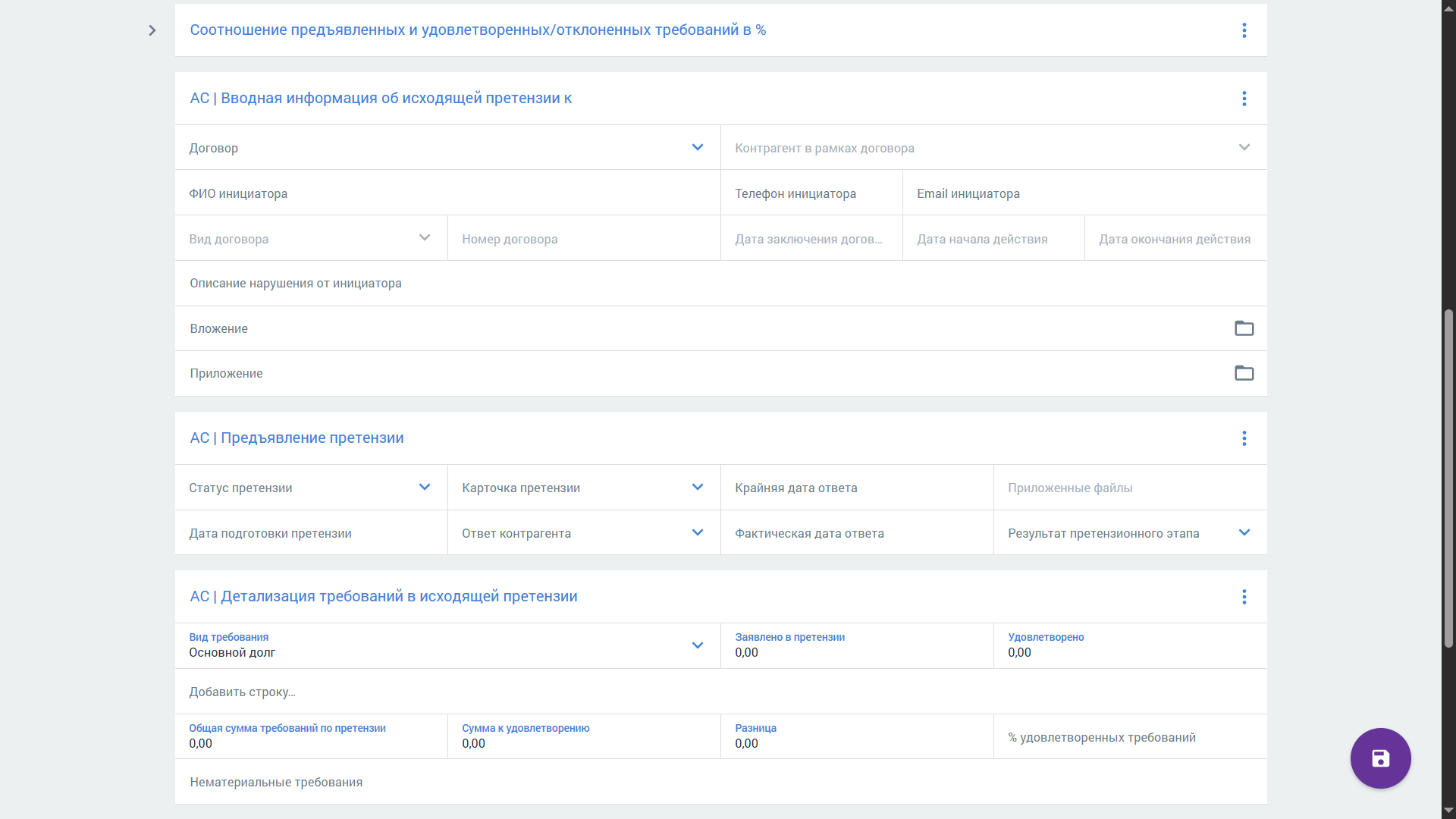Open the folder icon in the Вложение row
The height and width of the screenshot is (819, 1456).
coord(1244,328)
